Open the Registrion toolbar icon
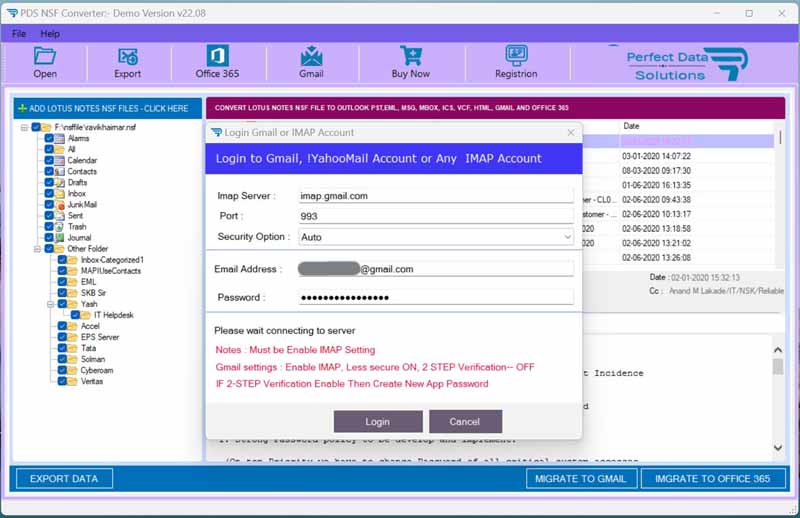This screenshot has height=518, width=800. click(516, 56)
